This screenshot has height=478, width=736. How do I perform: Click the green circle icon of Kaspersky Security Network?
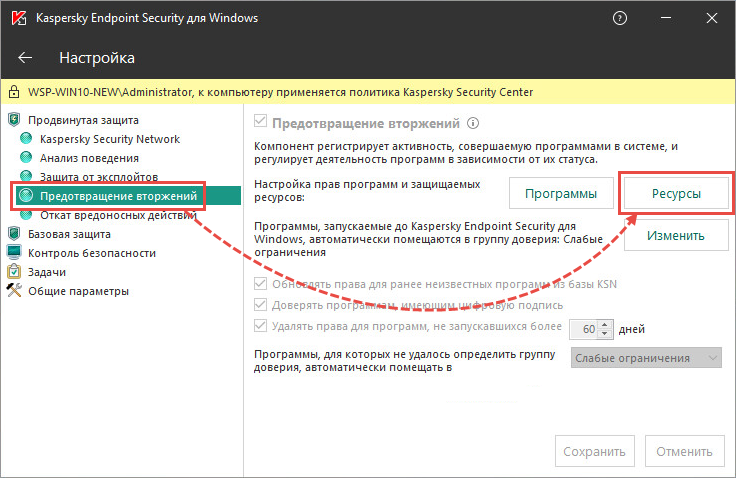pyautogui.click(x=26, y=139)
